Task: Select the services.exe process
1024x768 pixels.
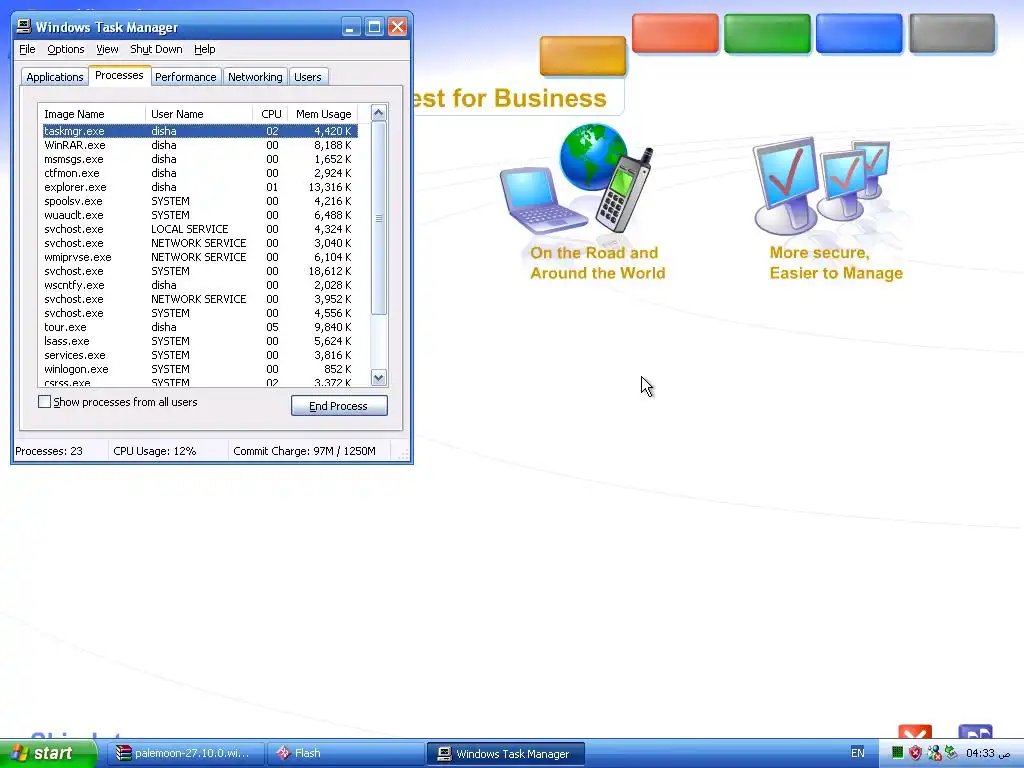Action: (x=200, y=355)
